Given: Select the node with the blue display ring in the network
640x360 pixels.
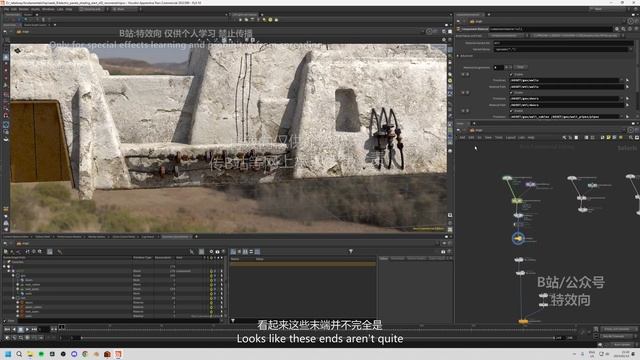Looking at the screenshot, I should pyautogui.click(x=518, y=238).
